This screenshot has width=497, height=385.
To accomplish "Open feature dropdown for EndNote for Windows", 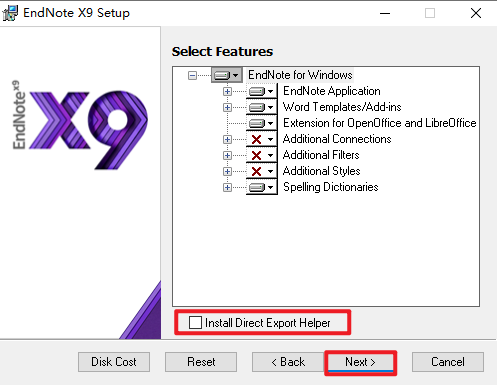I will 226,75.
